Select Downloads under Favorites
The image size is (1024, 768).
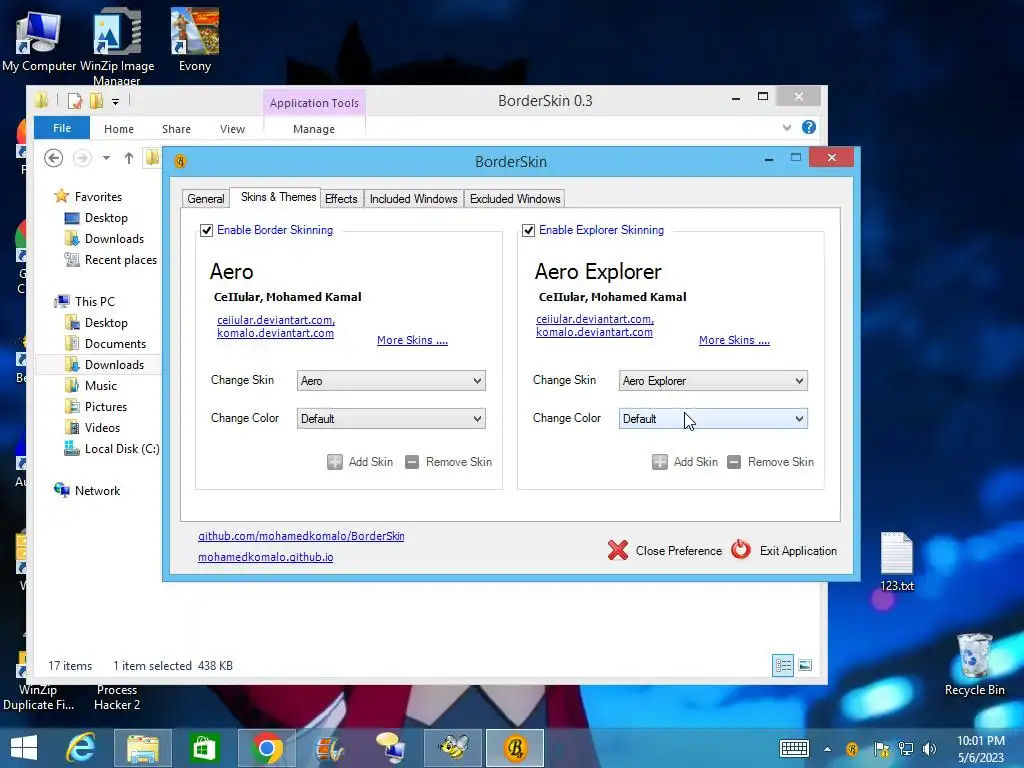pyautogui.click(x=114, y=238)
